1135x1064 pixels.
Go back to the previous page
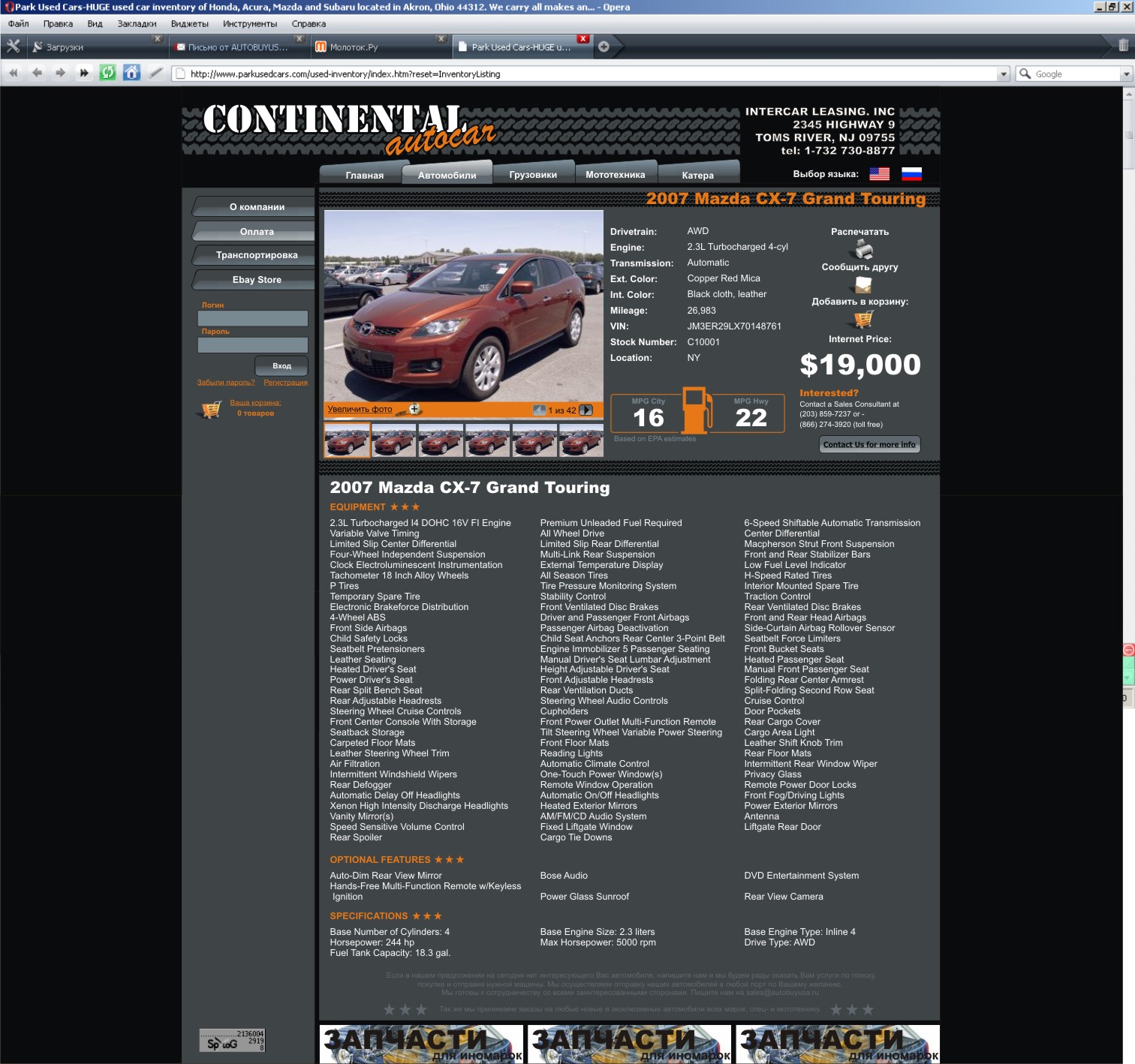click(x=37, y=73)
